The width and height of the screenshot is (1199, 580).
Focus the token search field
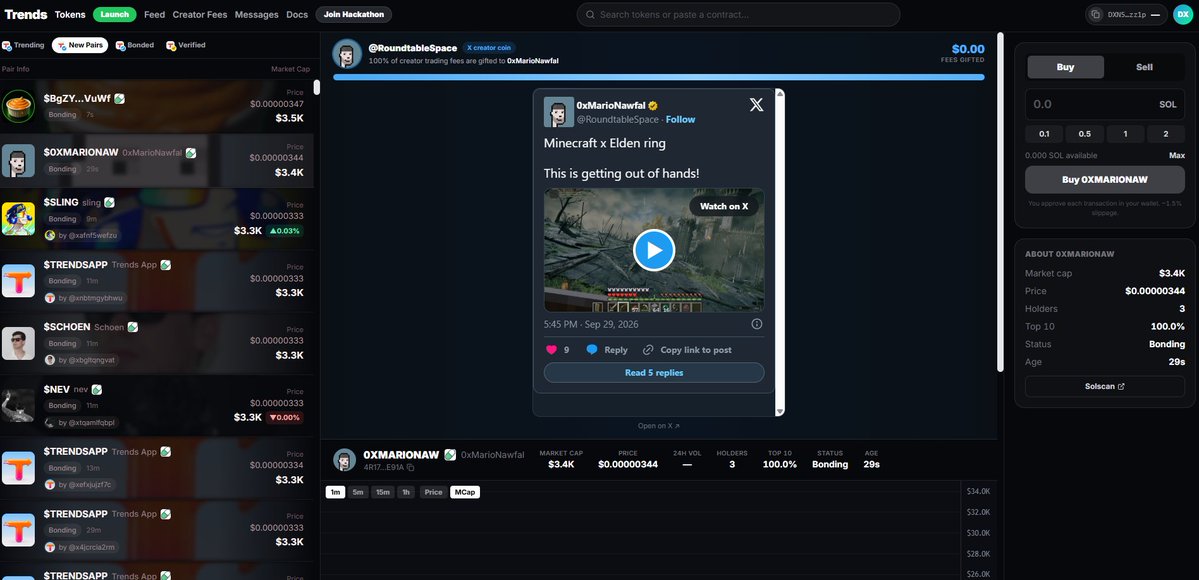(738, 15)
